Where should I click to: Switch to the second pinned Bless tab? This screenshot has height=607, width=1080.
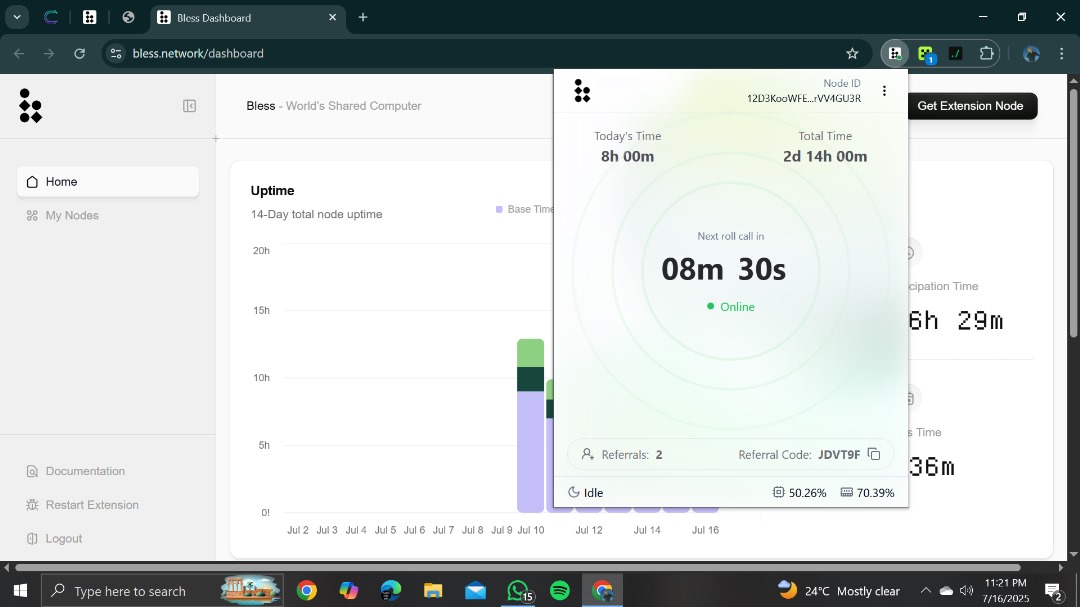(x=90, y=17)
